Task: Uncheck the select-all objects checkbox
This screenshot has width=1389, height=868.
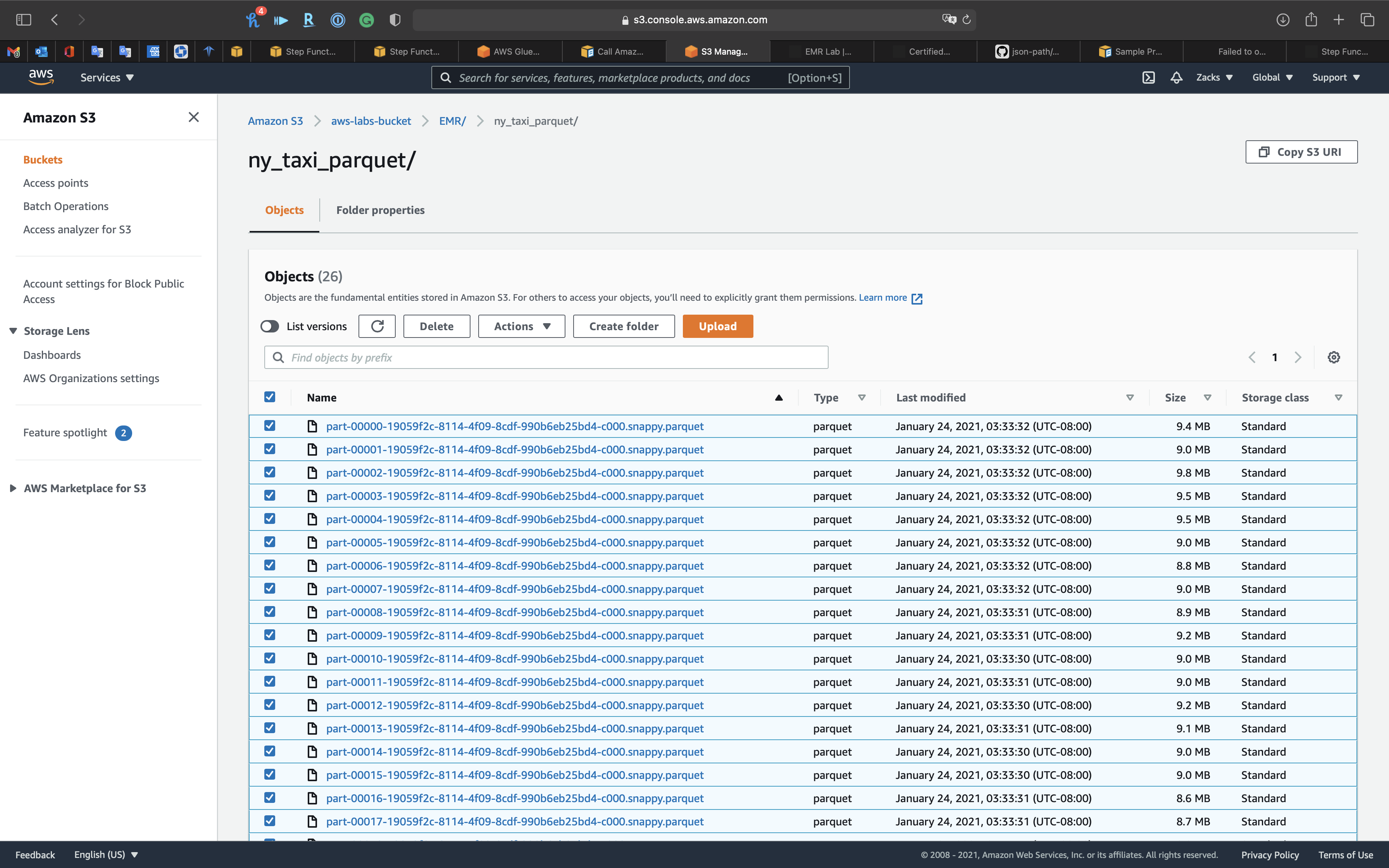Action: click(270, 397)
